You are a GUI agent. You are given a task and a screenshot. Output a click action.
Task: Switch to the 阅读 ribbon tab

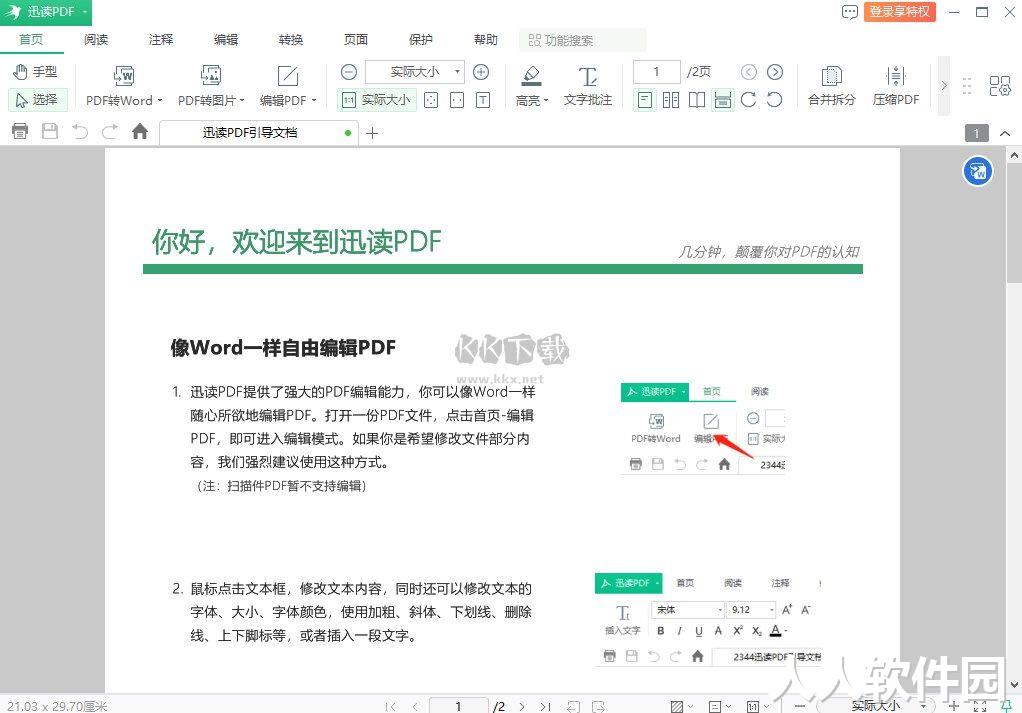click(x=96, y=40)
